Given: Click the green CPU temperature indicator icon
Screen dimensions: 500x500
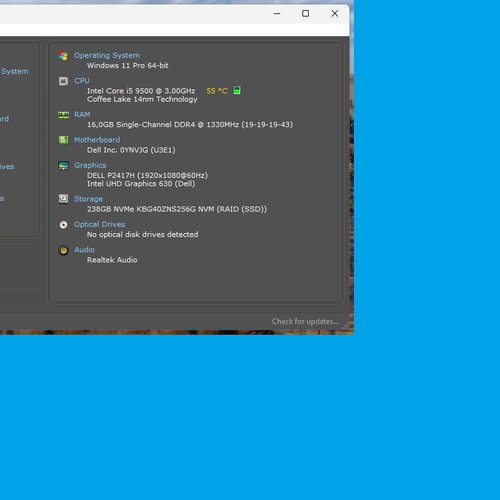Looking at the screenshot, I should click(x=237, y=90).
